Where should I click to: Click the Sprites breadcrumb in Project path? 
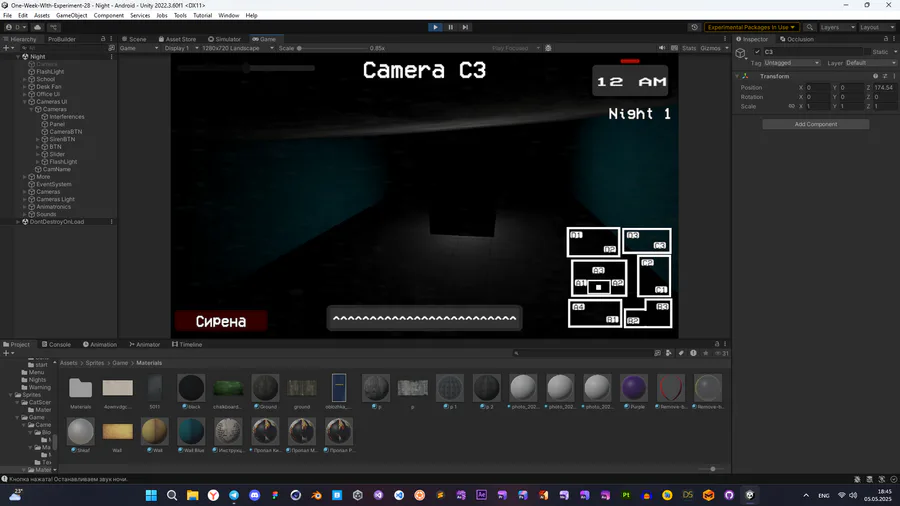tap(95, 363)
